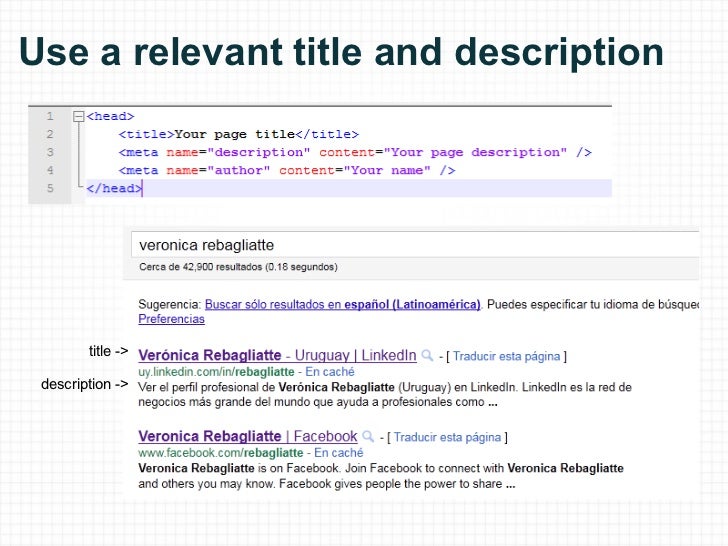Click Traducir esta página for Facebook result
Viewport: 728px width, 546px height.
[447, 437]
